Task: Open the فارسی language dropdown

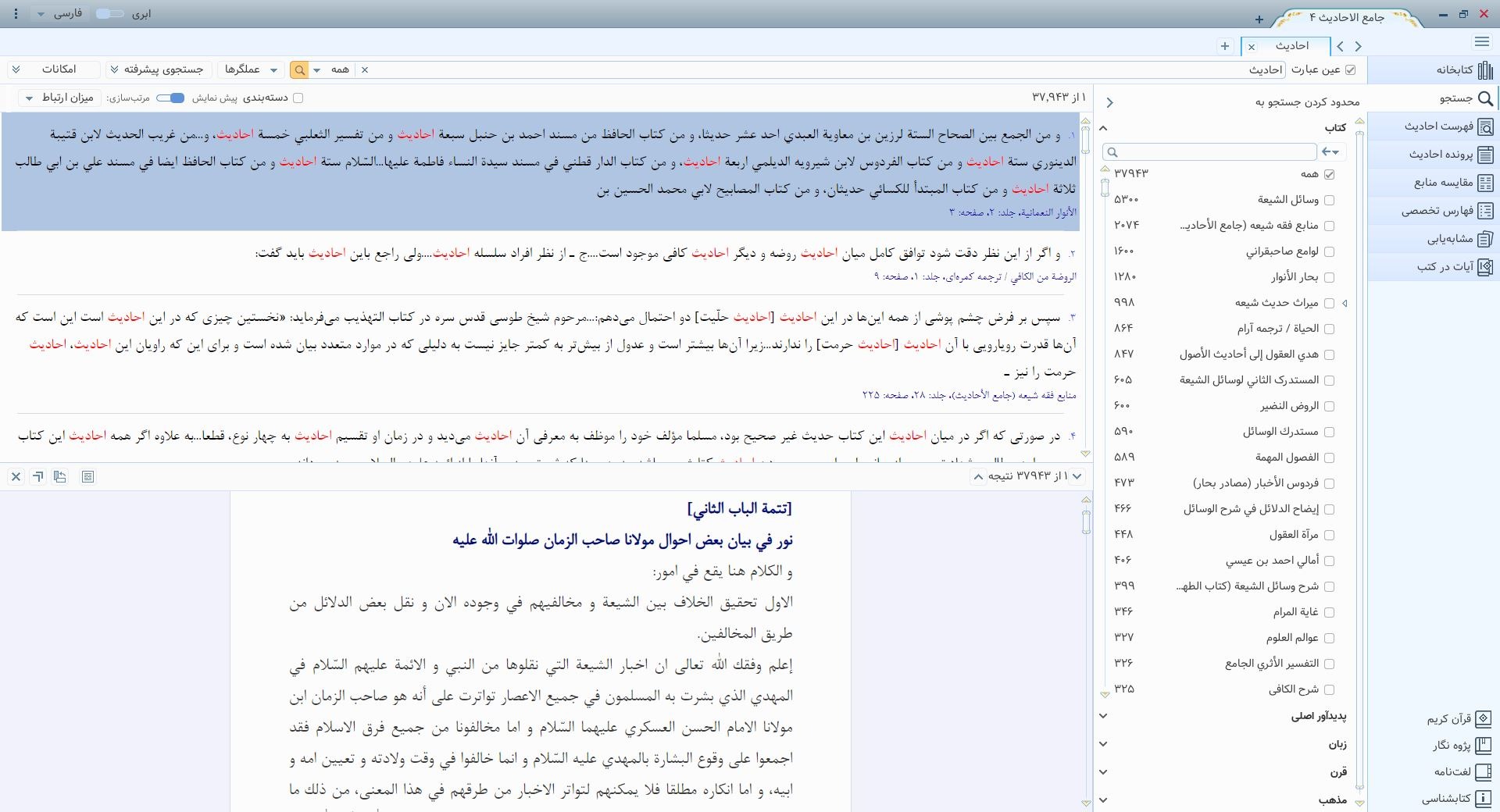Action: coord(59,14)
